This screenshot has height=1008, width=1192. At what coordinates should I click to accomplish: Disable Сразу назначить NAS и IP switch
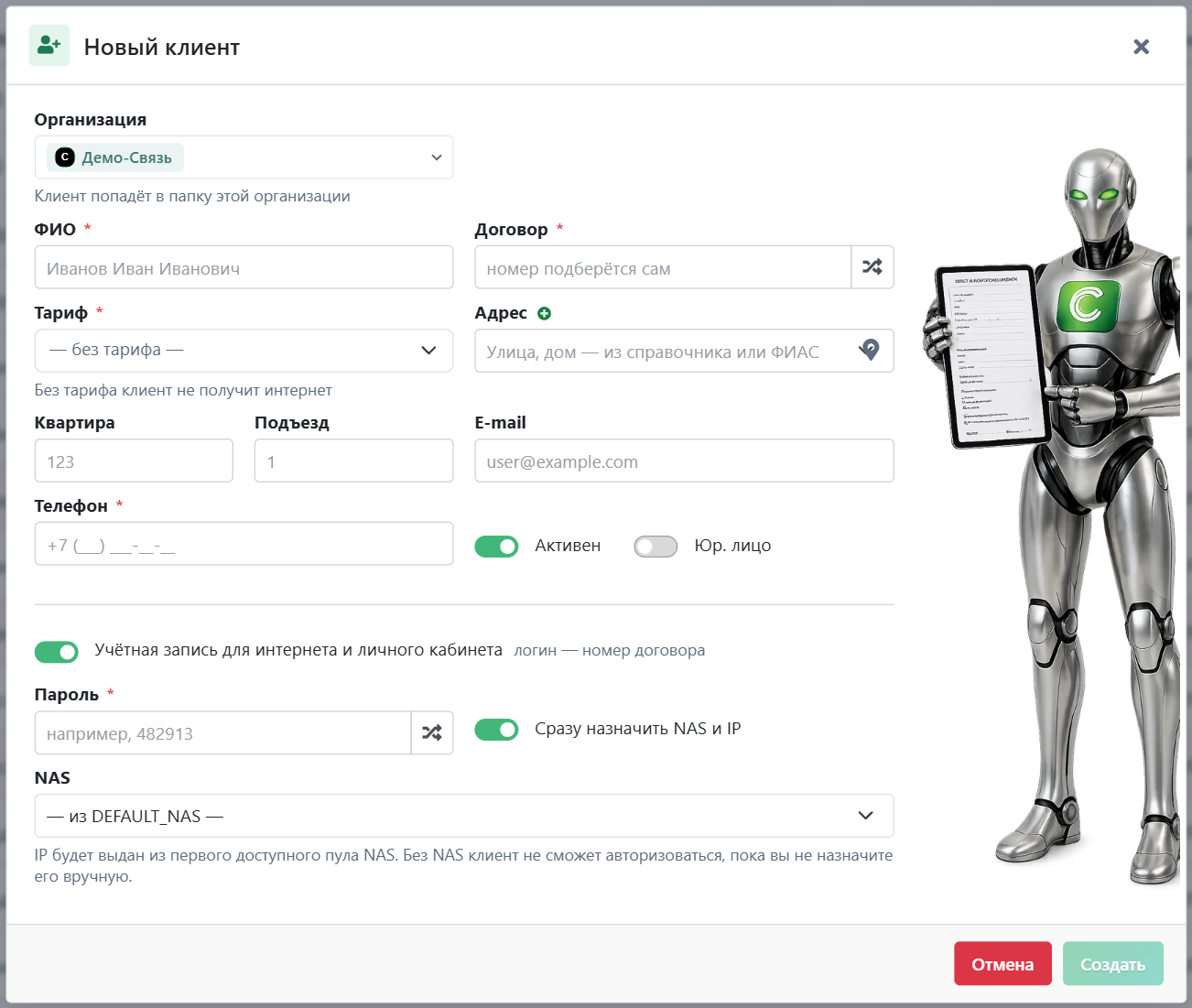point(496,730)
